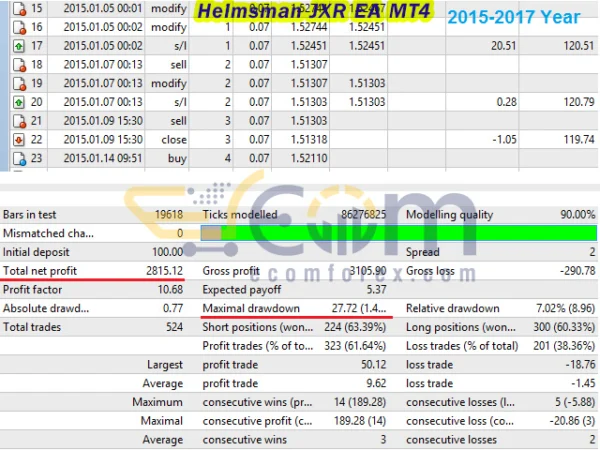Select the timestamp 2015.01.05 00:01 in row 15
The image size is (600, 450).
(103, 8)
